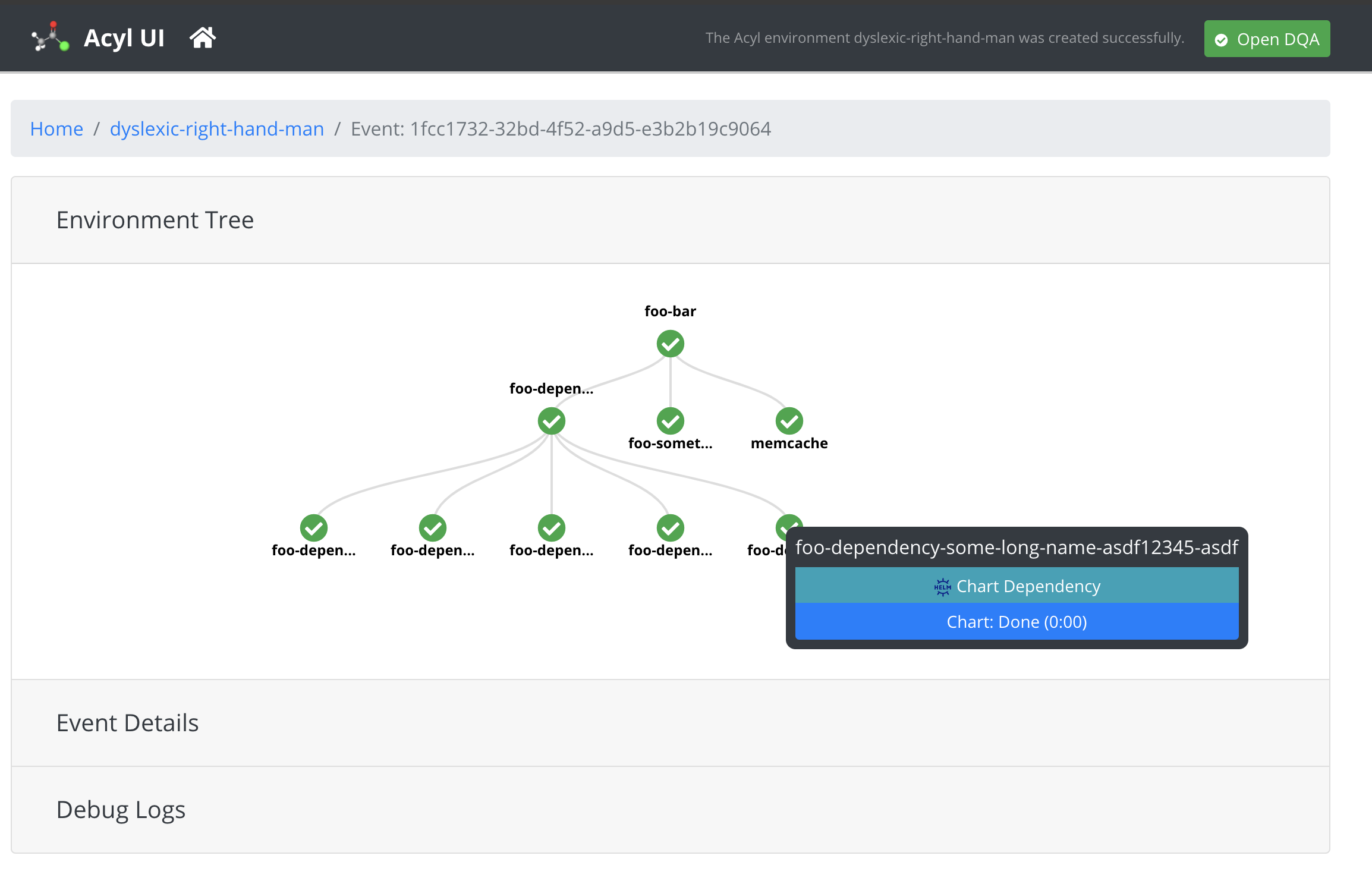Click the Open DQA button
The width and height of the screenshot is (1372, 887).
1267,39
